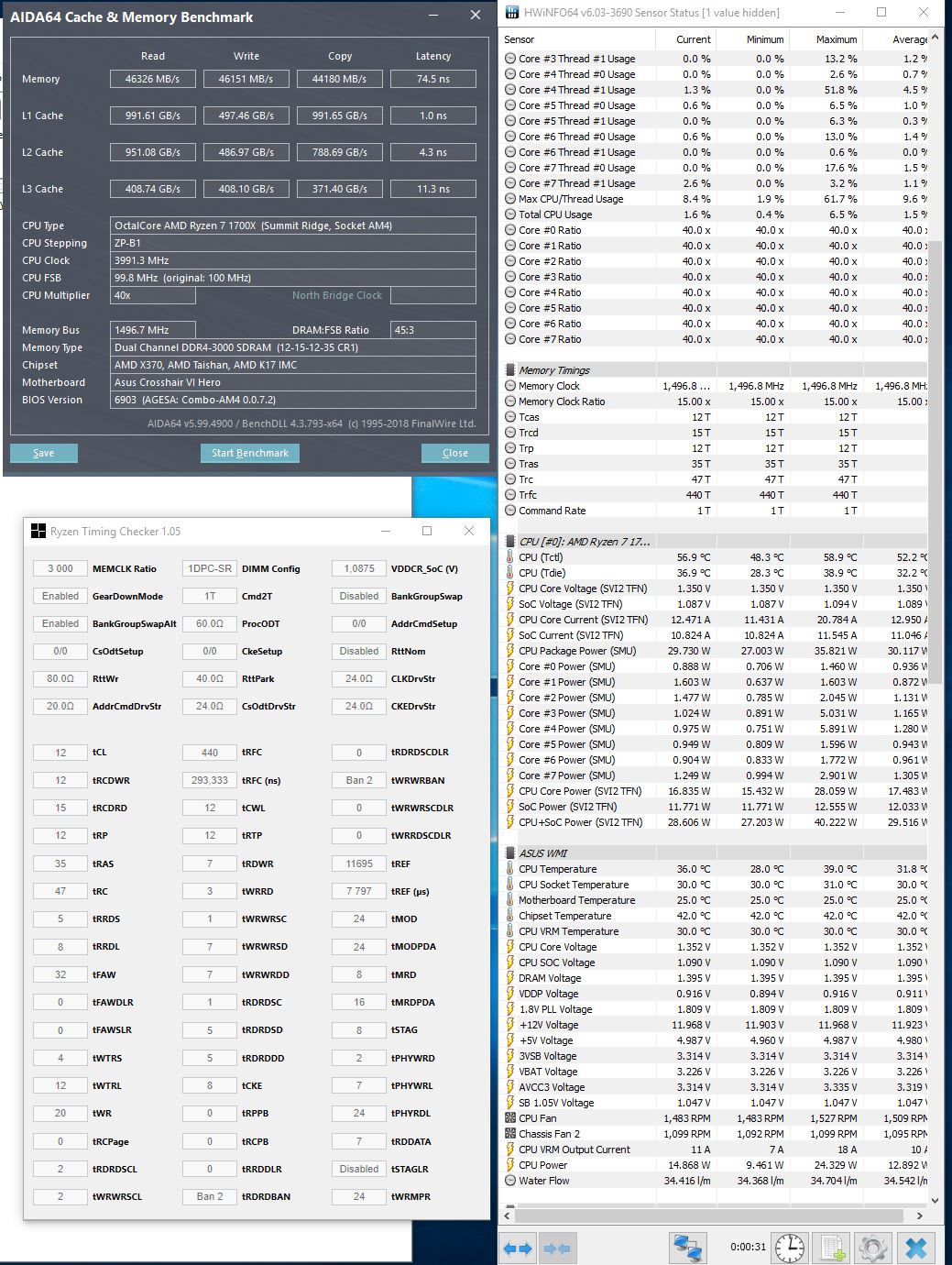This screenshot has width=952, height=1265.
Task: Click the horizontal scroll right arrow in HWiNFO
Action: pos(920,1216)
